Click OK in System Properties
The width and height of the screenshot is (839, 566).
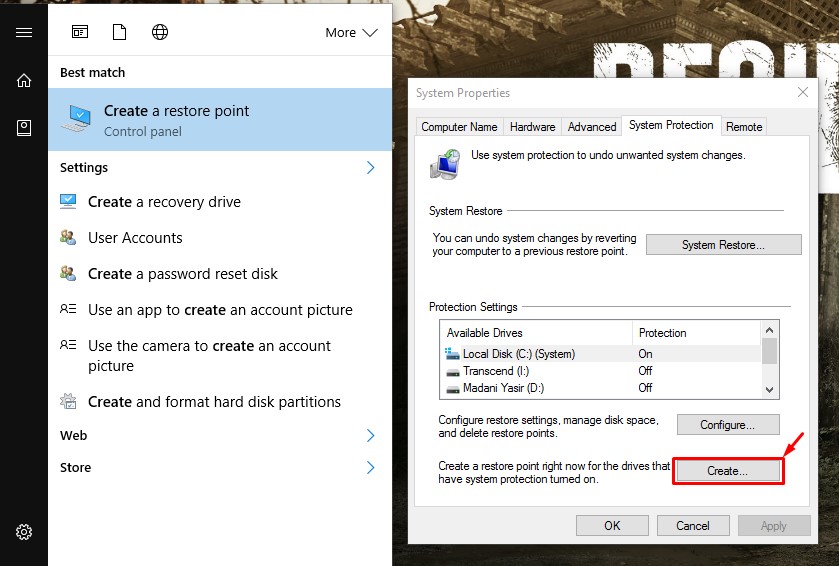[x=612, y=526]
